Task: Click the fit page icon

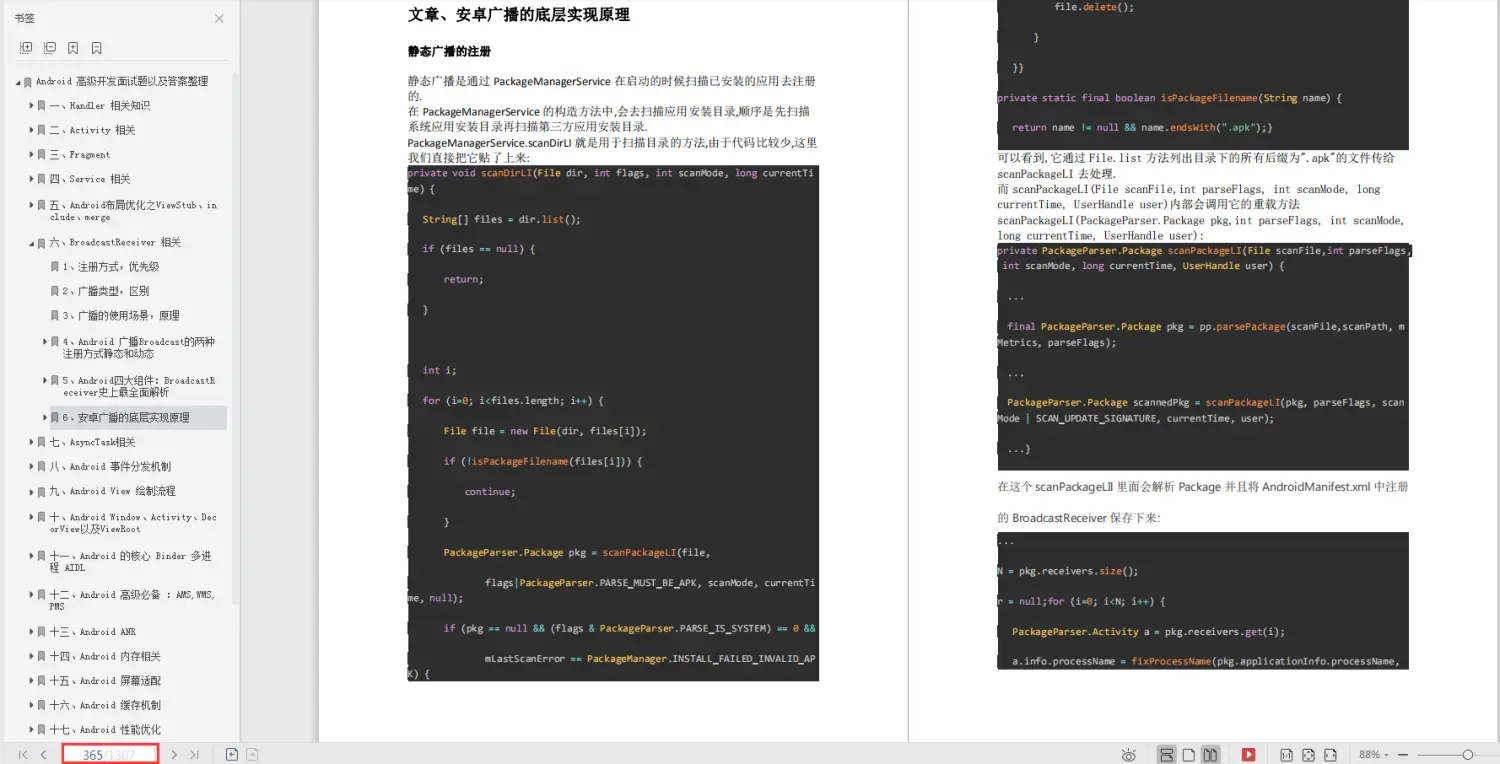Action: [1306, 755]
